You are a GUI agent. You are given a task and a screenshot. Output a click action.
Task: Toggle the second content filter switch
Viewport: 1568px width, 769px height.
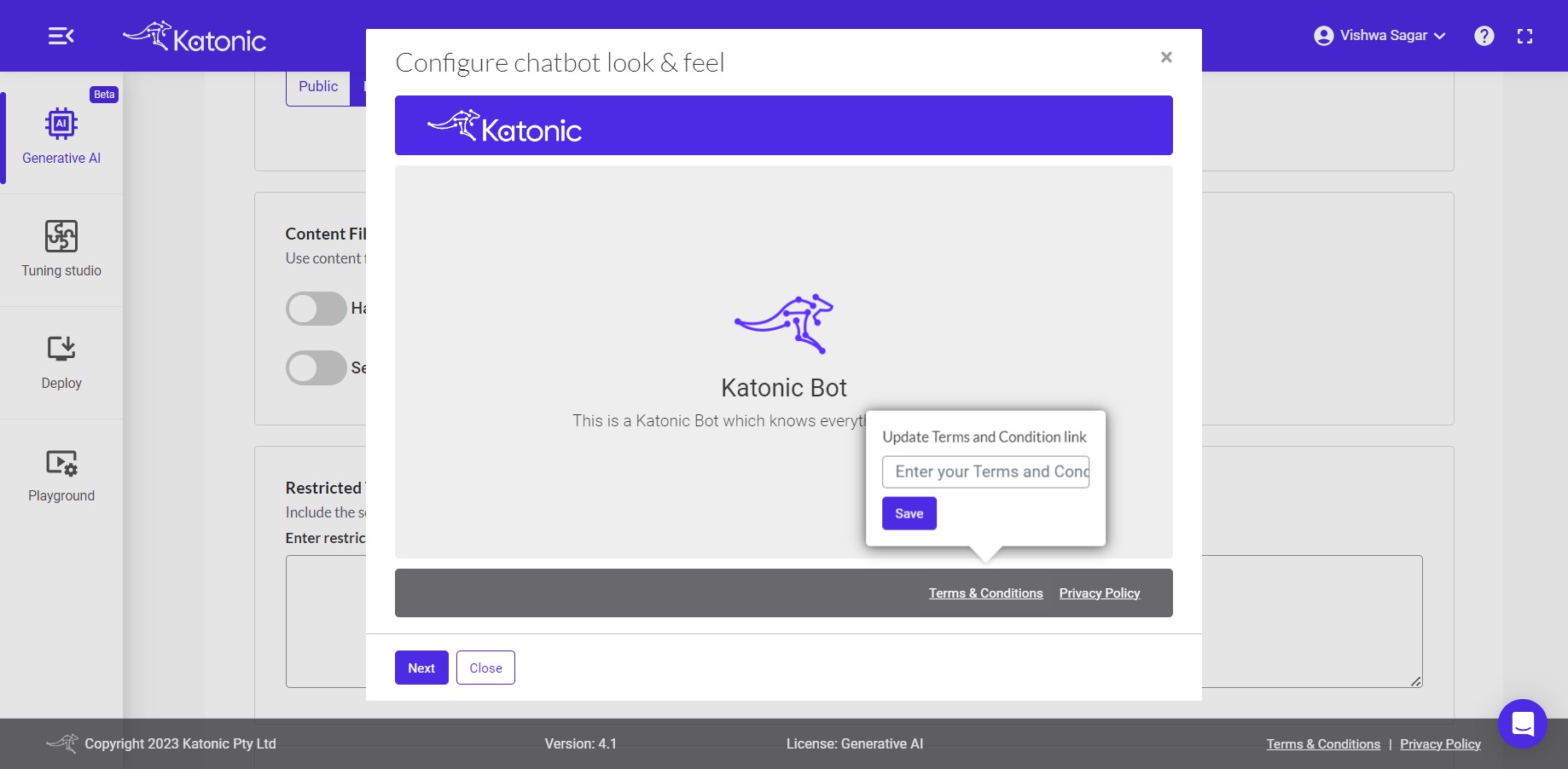[x=317, y=368]
